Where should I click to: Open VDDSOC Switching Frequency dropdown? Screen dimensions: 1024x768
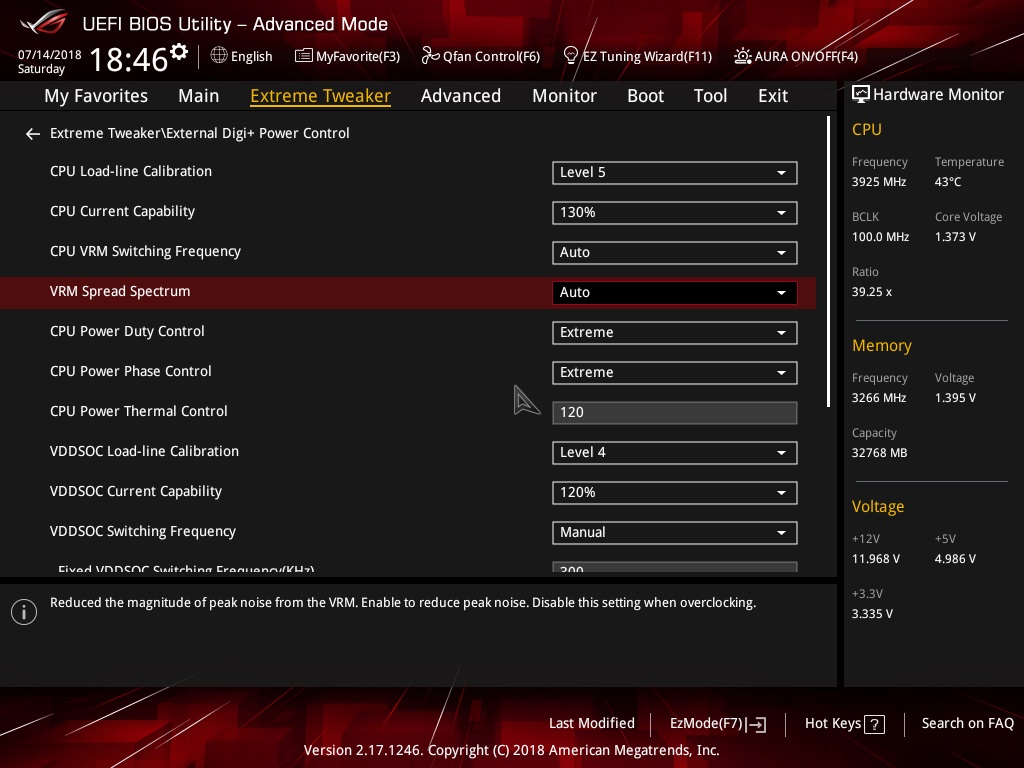(x=675, y=532)
